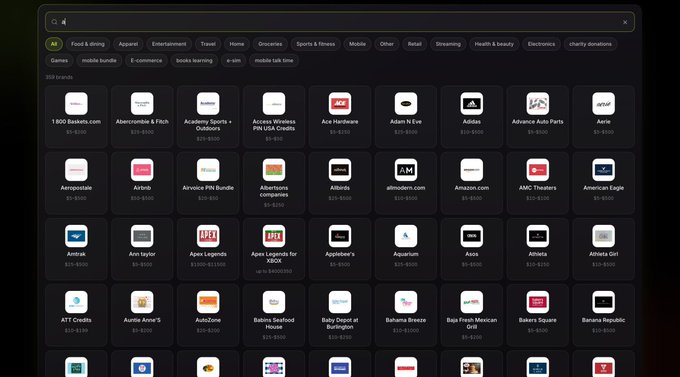
Task: Filter by charity donations
Action: tap(590, 44)
